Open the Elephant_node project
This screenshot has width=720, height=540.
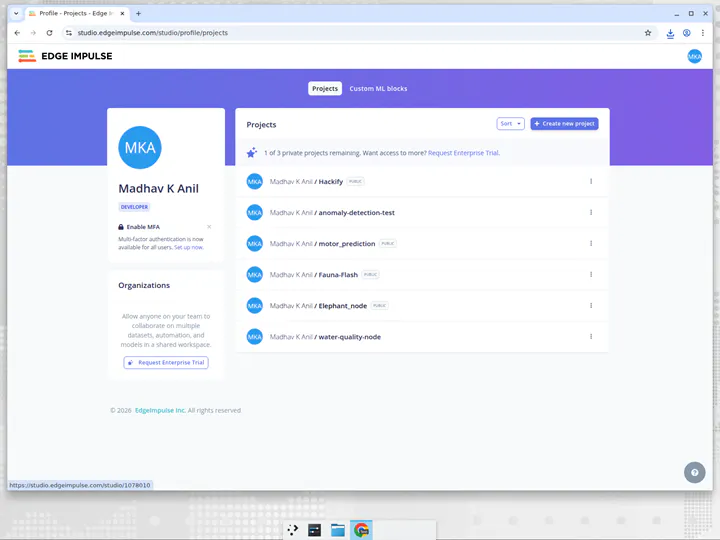(x=343, y=305)
